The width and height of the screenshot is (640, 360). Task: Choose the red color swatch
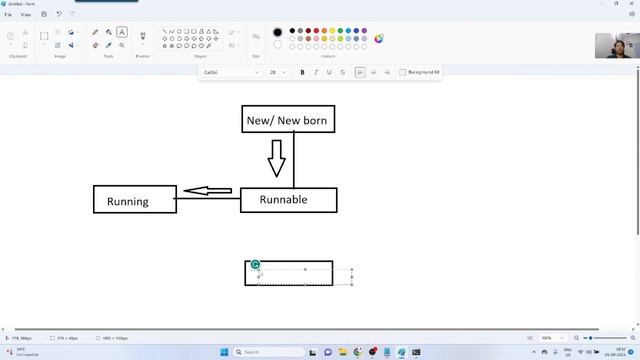click(316, 31)
